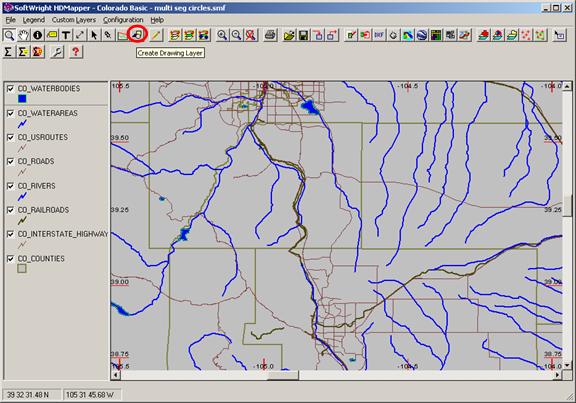
Task: Click the DXF import icon
Action: [x=379, y=35]
